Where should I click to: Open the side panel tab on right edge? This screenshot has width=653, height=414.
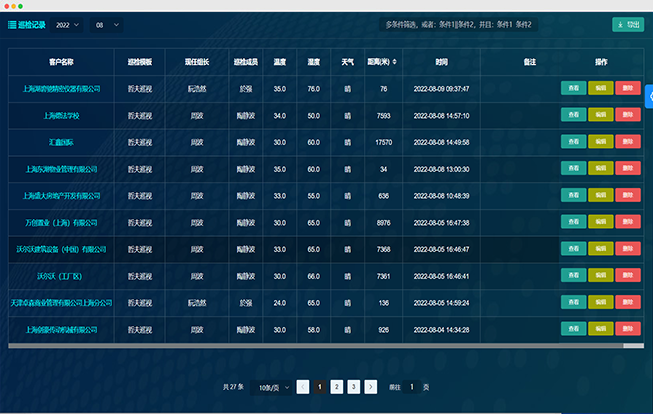(649, 96)
